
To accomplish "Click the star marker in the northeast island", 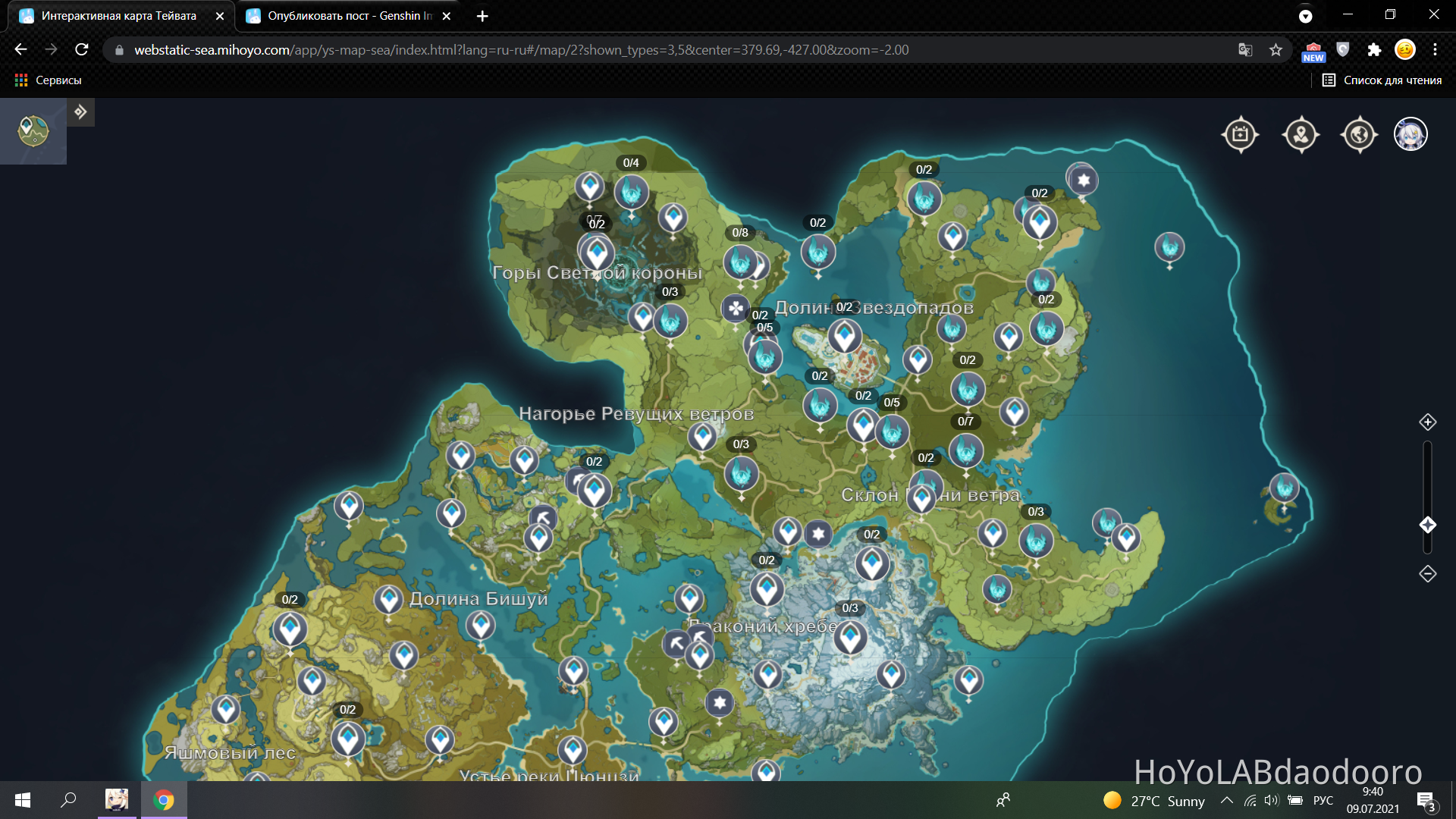I will point(1084,180).
